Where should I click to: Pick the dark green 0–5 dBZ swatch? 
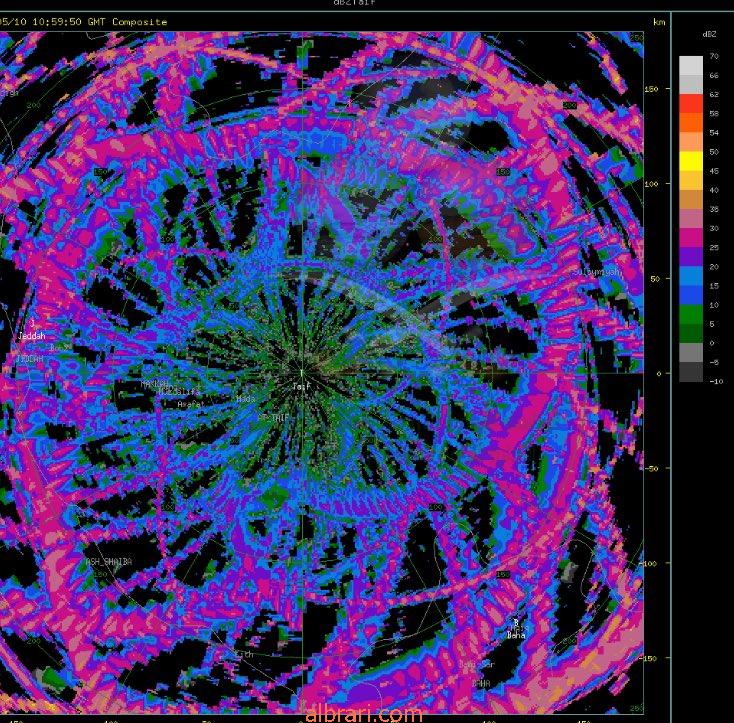pyautogui.click(x=691, y=334)
